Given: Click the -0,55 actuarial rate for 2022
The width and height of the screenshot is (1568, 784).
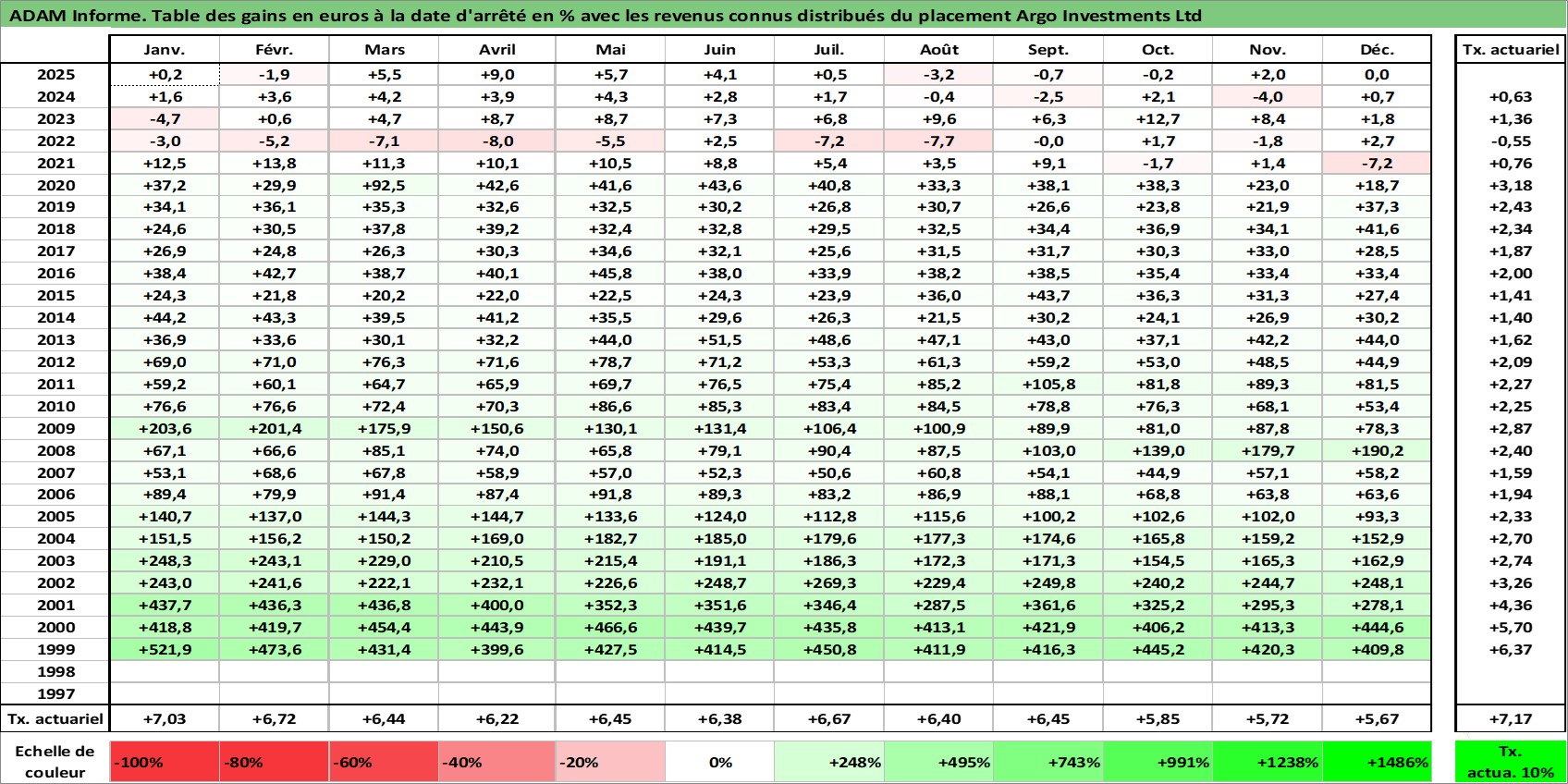Looking at the screenshot, I should point(1511,141).
